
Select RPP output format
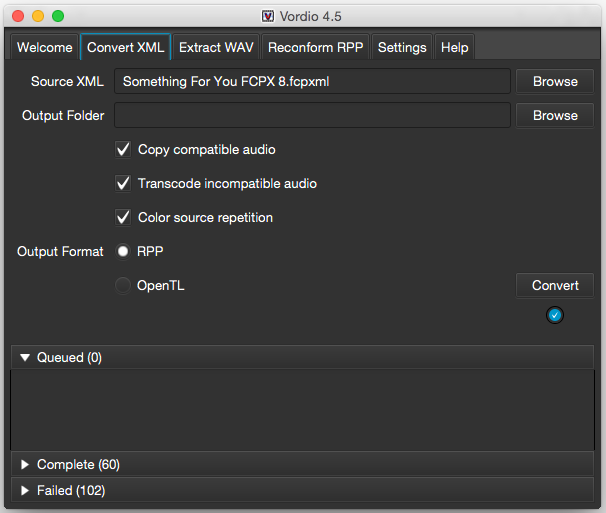pyautogui.click(x=123, y=251)
